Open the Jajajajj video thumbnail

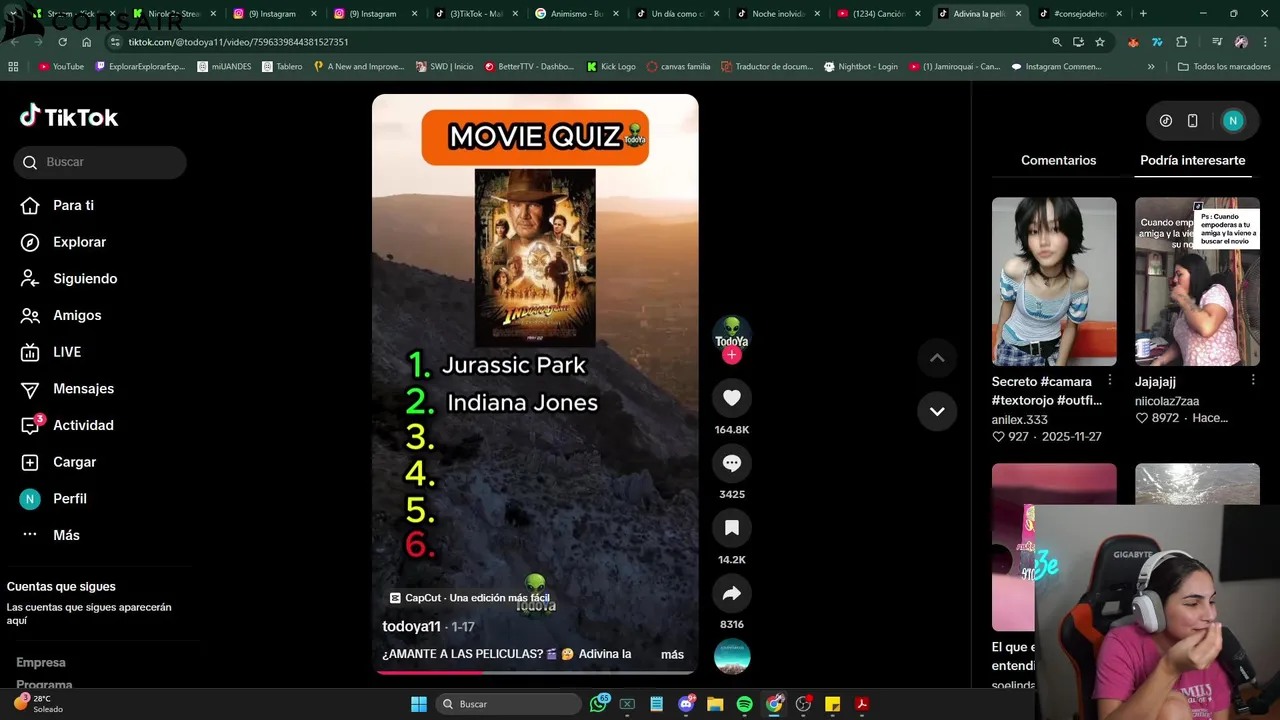coord(1197,281)
